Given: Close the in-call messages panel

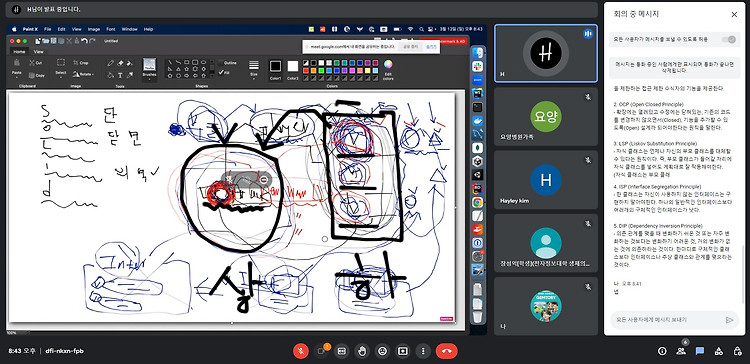Looking at the screenshot, I should 734,14.
